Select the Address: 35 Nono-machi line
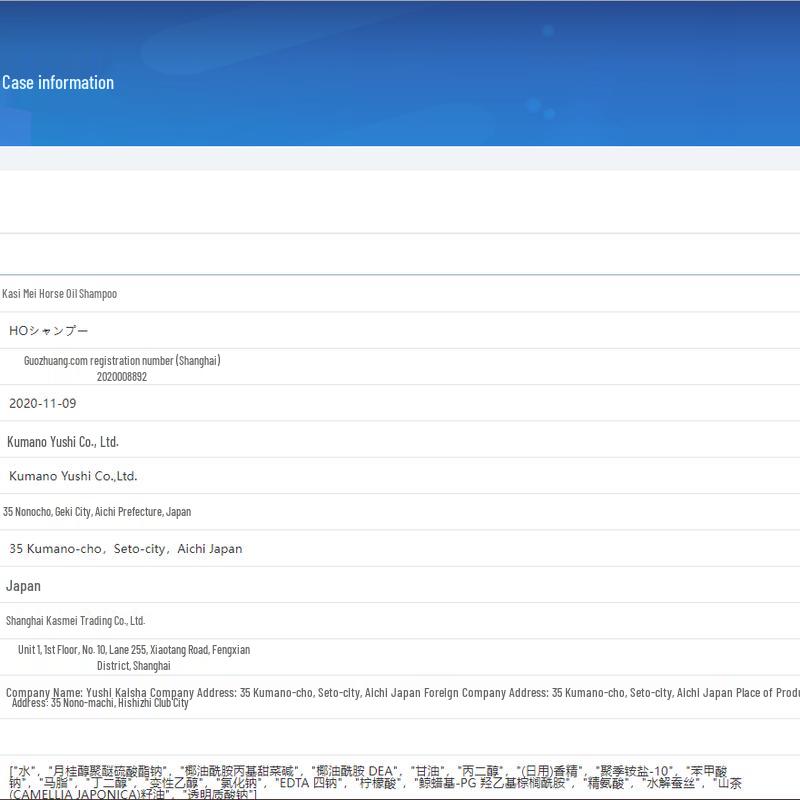This screenshot has height=800, width=800. click(x=100, y=704)
